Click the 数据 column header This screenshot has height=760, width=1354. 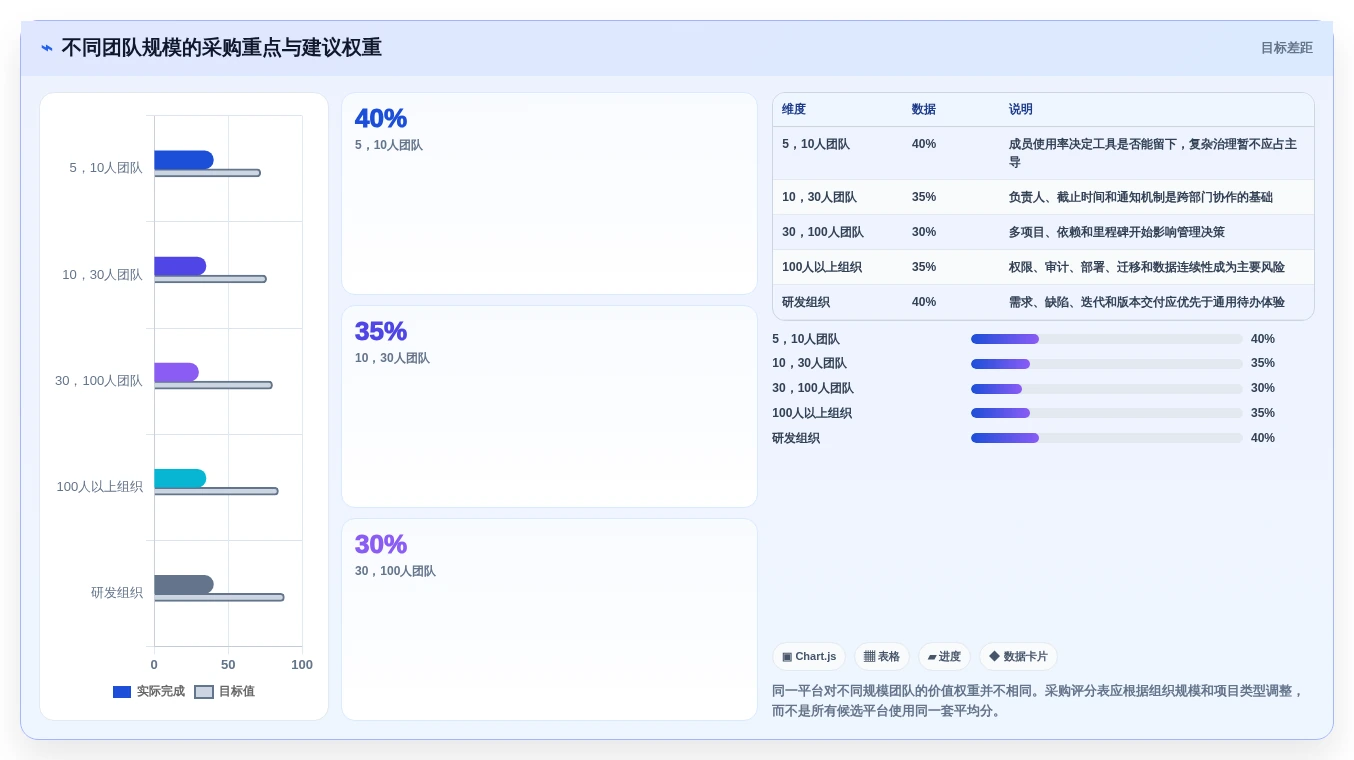924,109
